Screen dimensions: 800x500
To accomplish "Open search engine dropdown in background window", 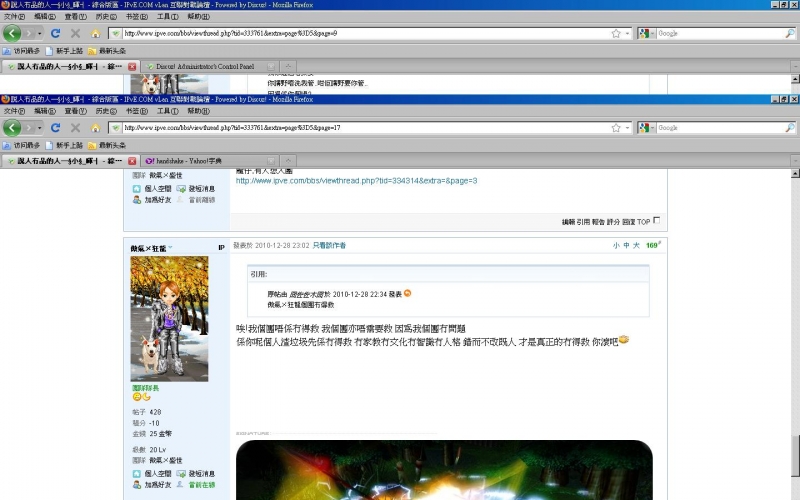I will coord(653,34).
